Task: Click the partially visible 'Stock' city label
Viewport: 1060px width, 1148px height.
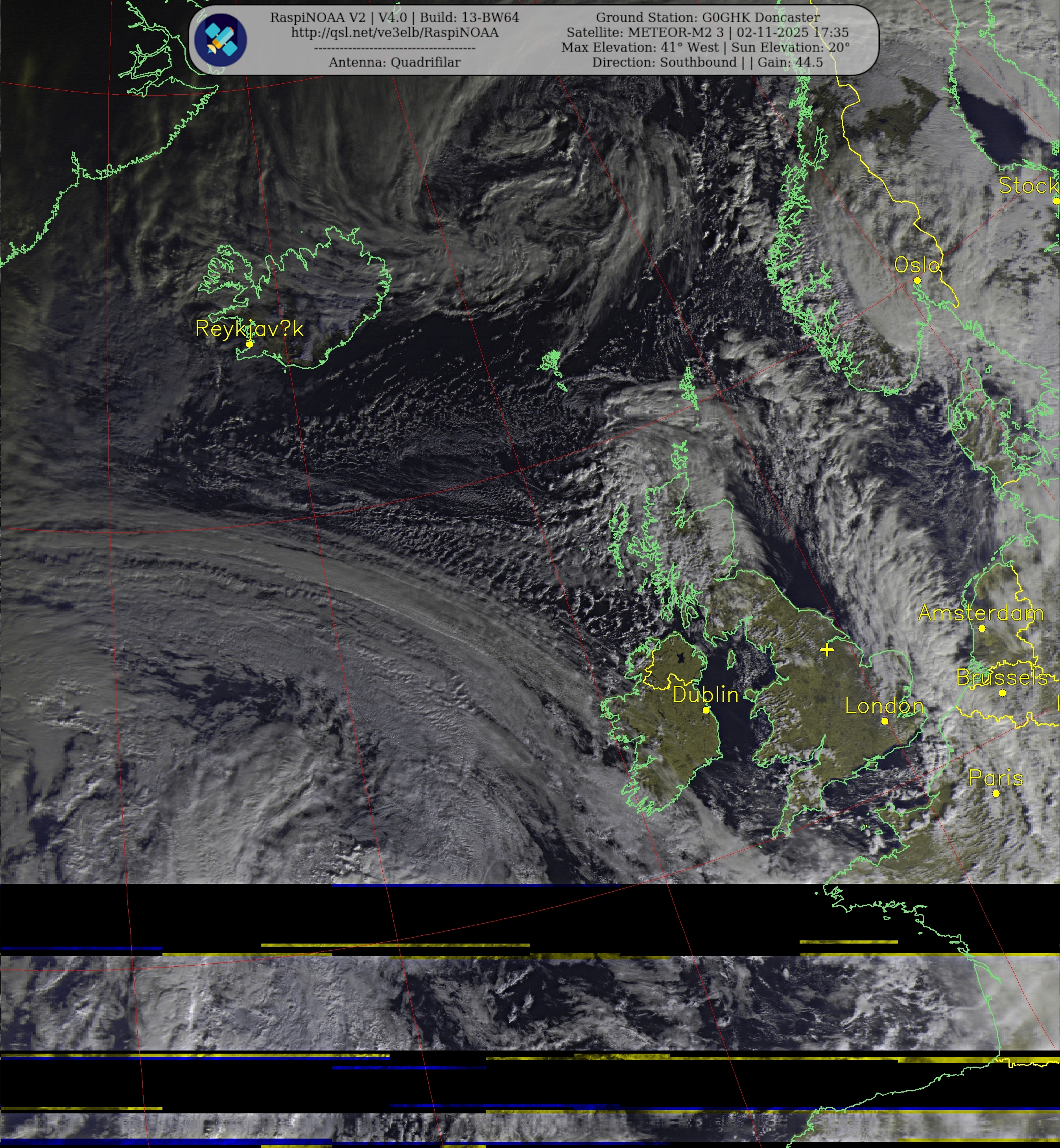Action: click(1027, 186)
